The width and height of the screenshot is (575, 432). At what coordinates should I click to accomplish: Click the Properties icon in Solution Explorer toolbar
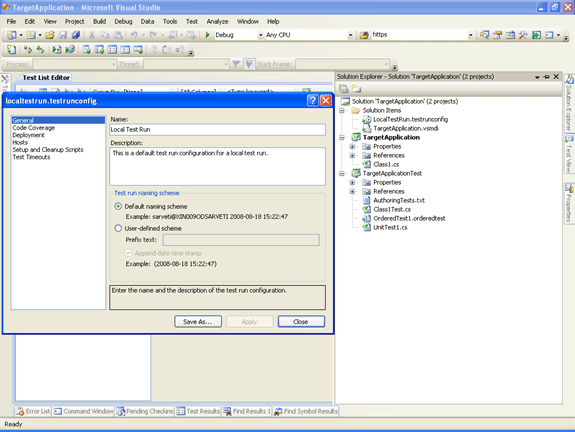pos(344,88)
